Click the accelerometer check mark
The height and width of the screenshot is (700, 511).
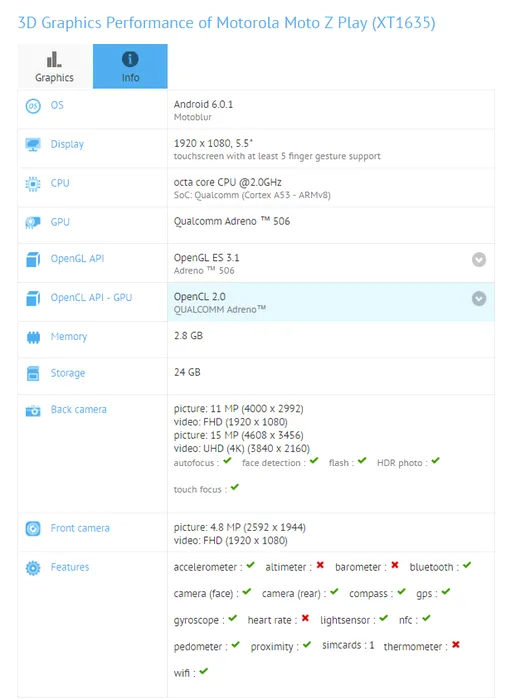[x=250, y=565]
